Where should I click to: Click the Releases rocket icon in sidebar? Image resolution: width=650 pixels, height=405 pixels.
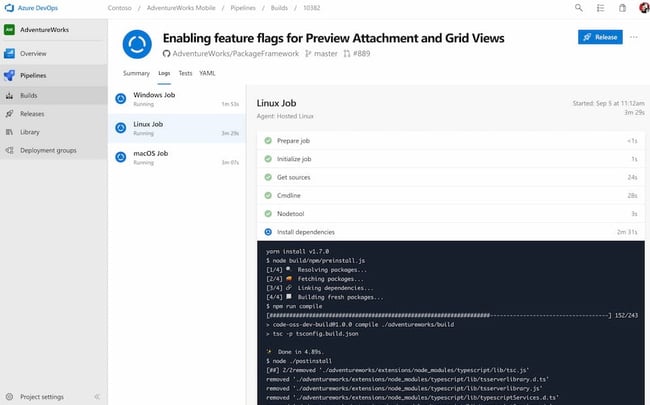pyautogui.click(x=9, y=114)
